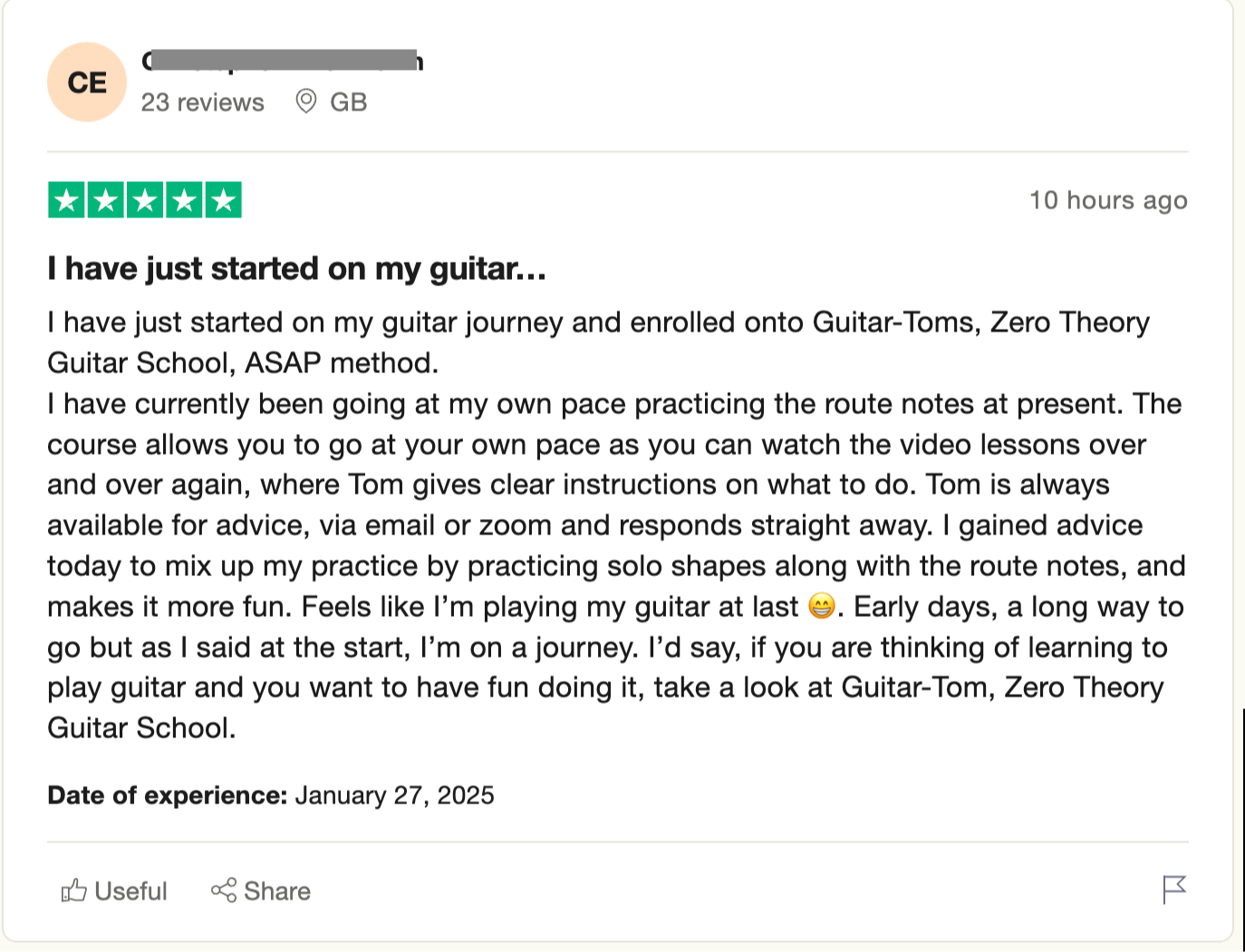Click the Date of experience line

click(271, 795)
